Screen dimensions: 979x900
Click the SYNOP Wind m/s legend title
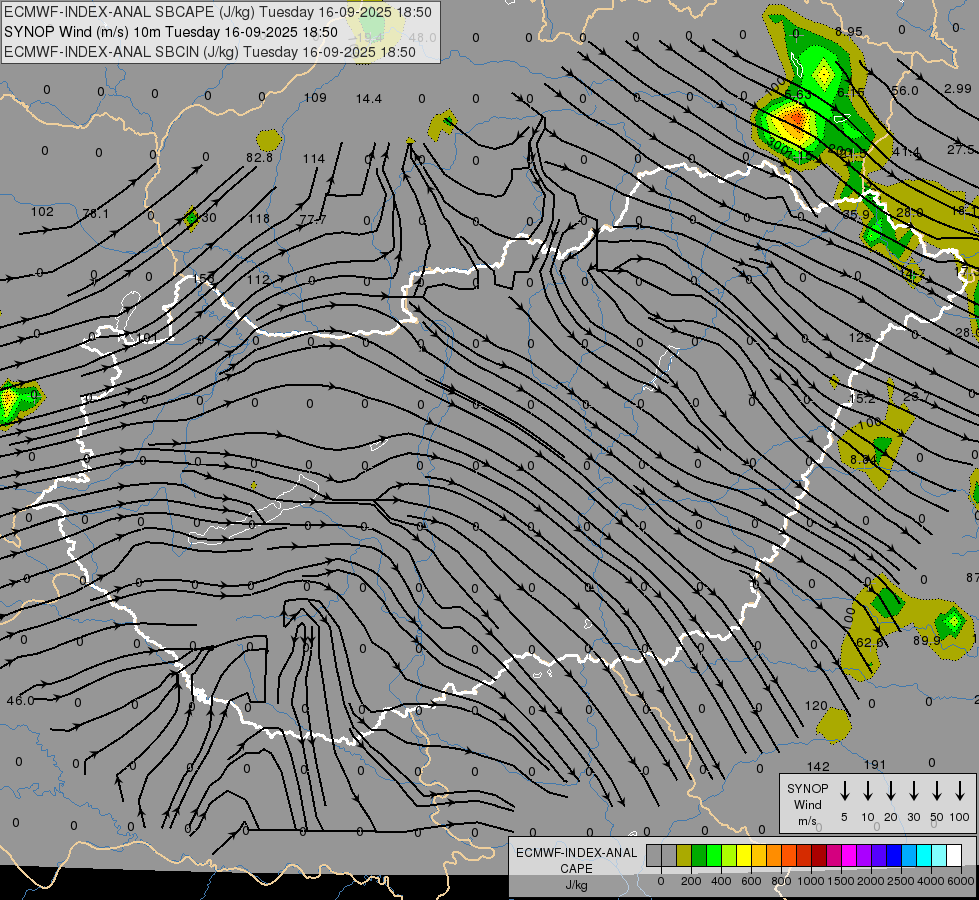pos(807,804)
